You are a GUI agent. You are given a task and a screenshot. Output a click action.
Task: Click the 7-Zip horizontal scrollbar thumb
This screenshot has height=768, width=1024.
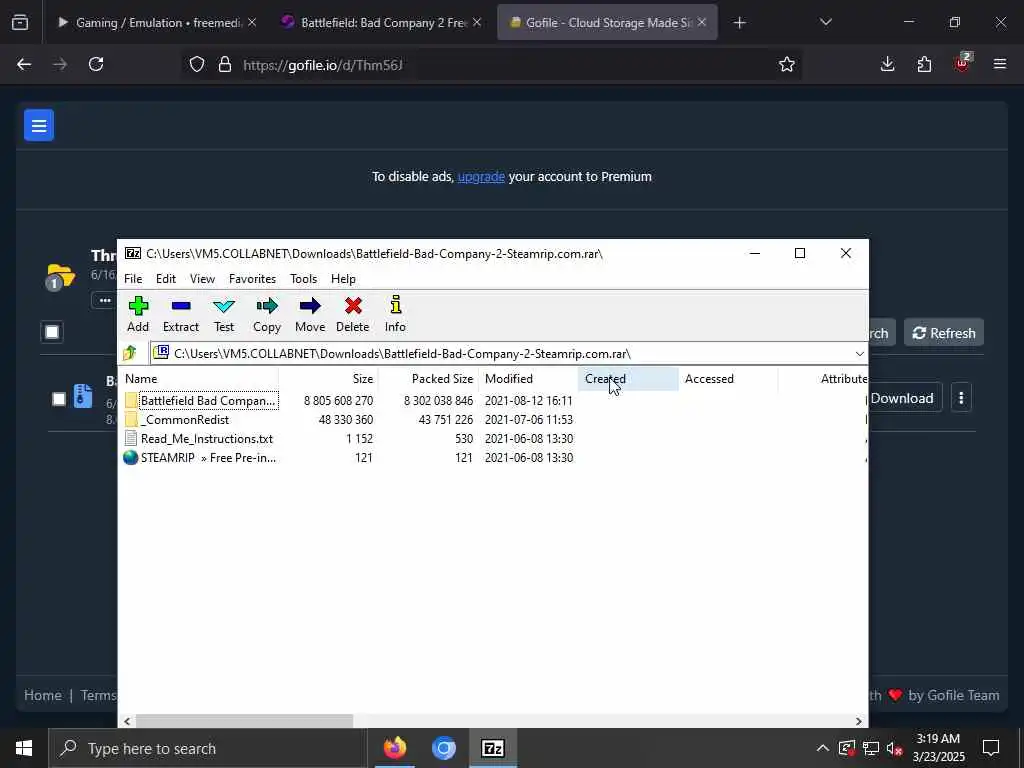coord(244,721)
